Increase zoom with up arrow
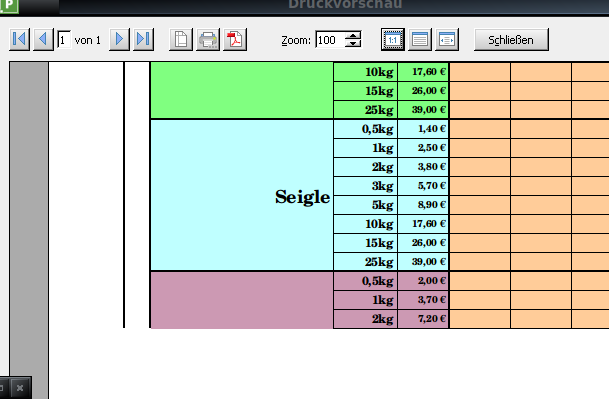The width and height of the screenshot is (609, 399). (x=353, y=35)
